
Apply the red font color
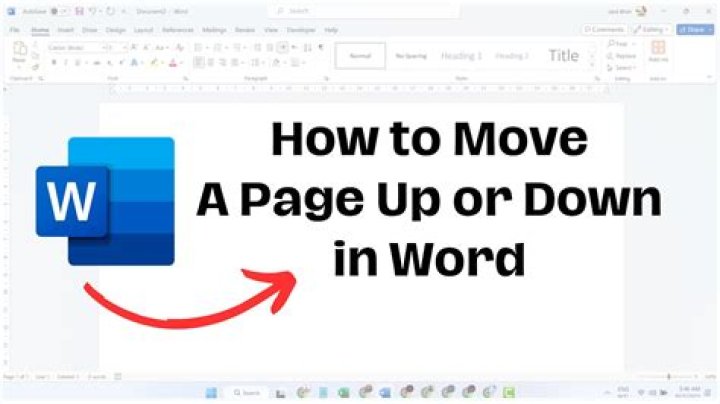174,62
